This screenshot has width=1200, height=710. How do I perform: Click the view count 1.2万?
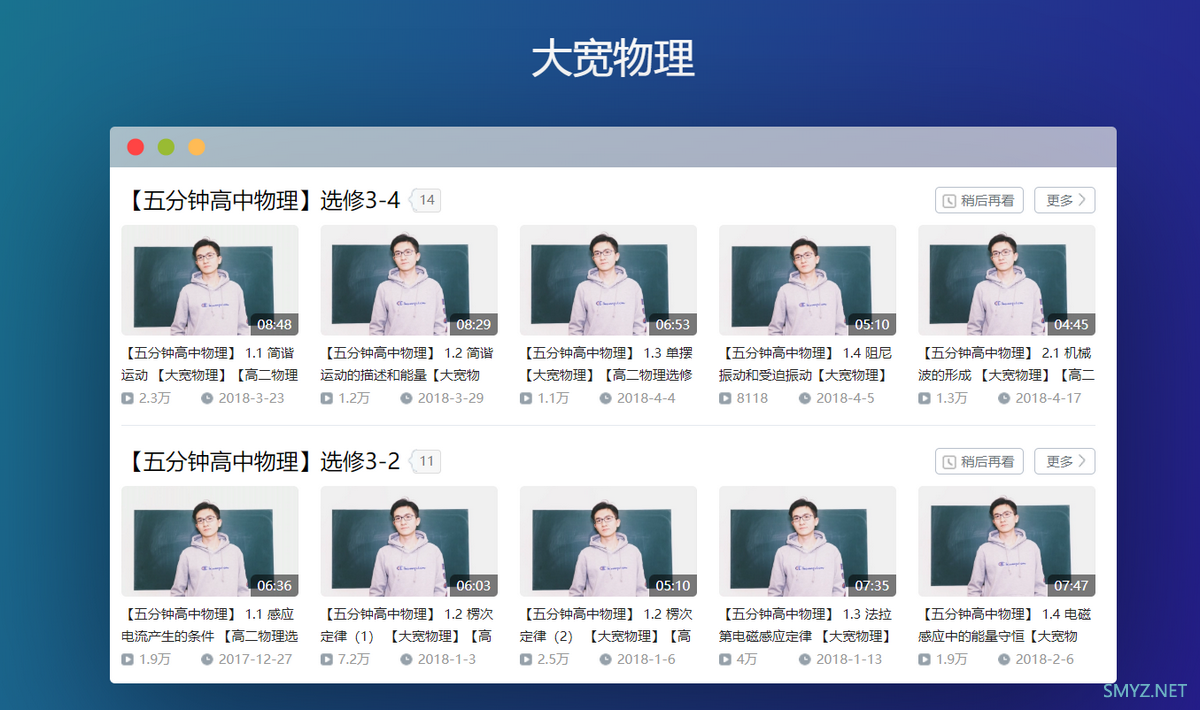pos(354,398)
